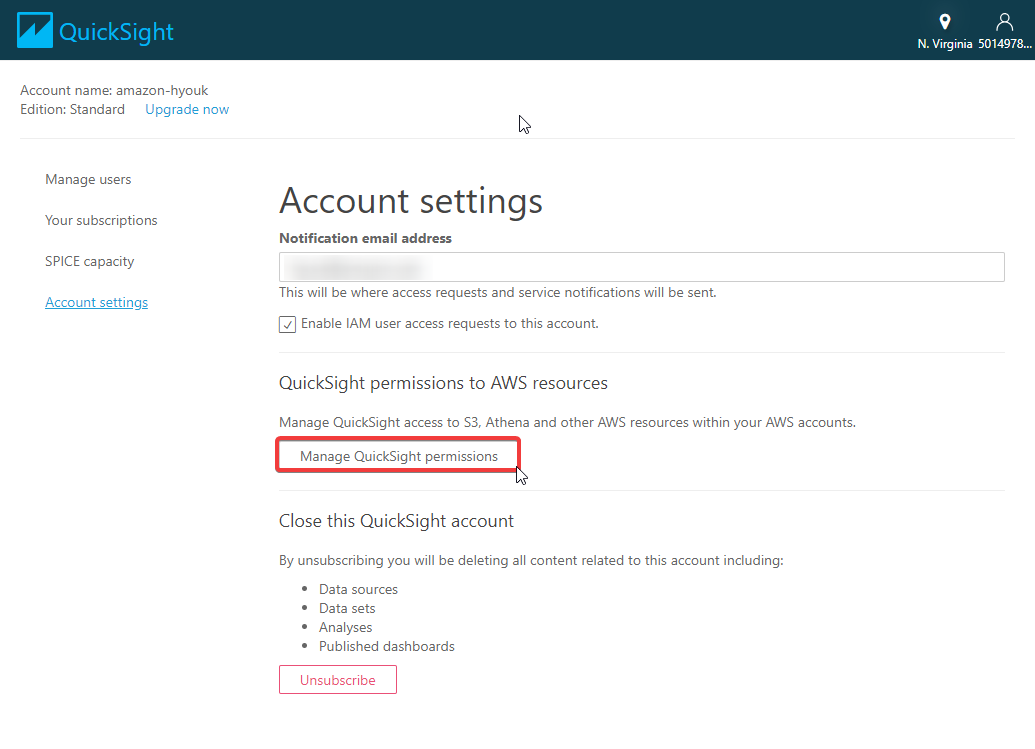Click the Published dashboards list item
The image size is (1035, 749).
[x=386, y=647]
